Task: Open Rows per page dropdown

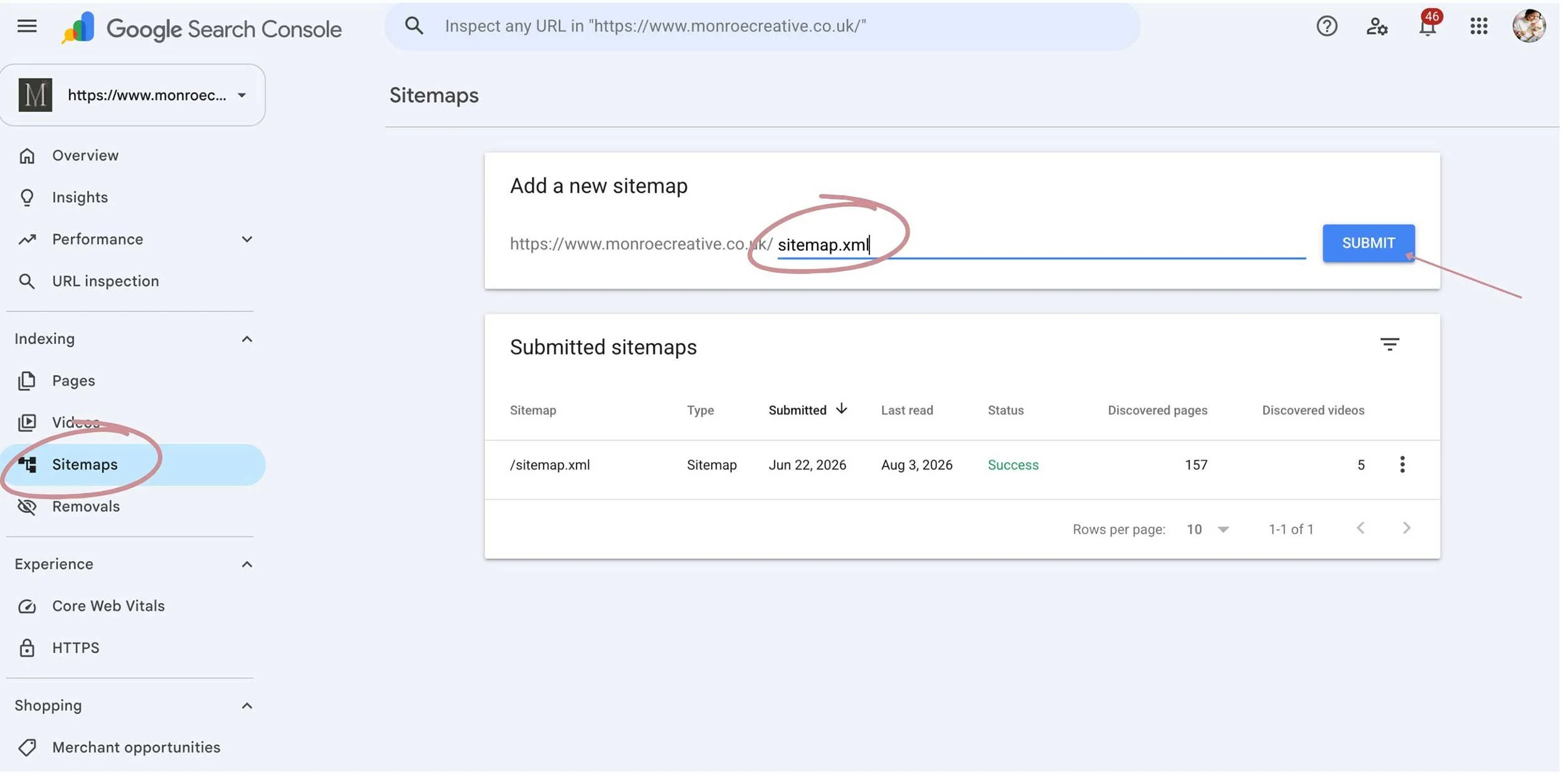Action: 1207,530
